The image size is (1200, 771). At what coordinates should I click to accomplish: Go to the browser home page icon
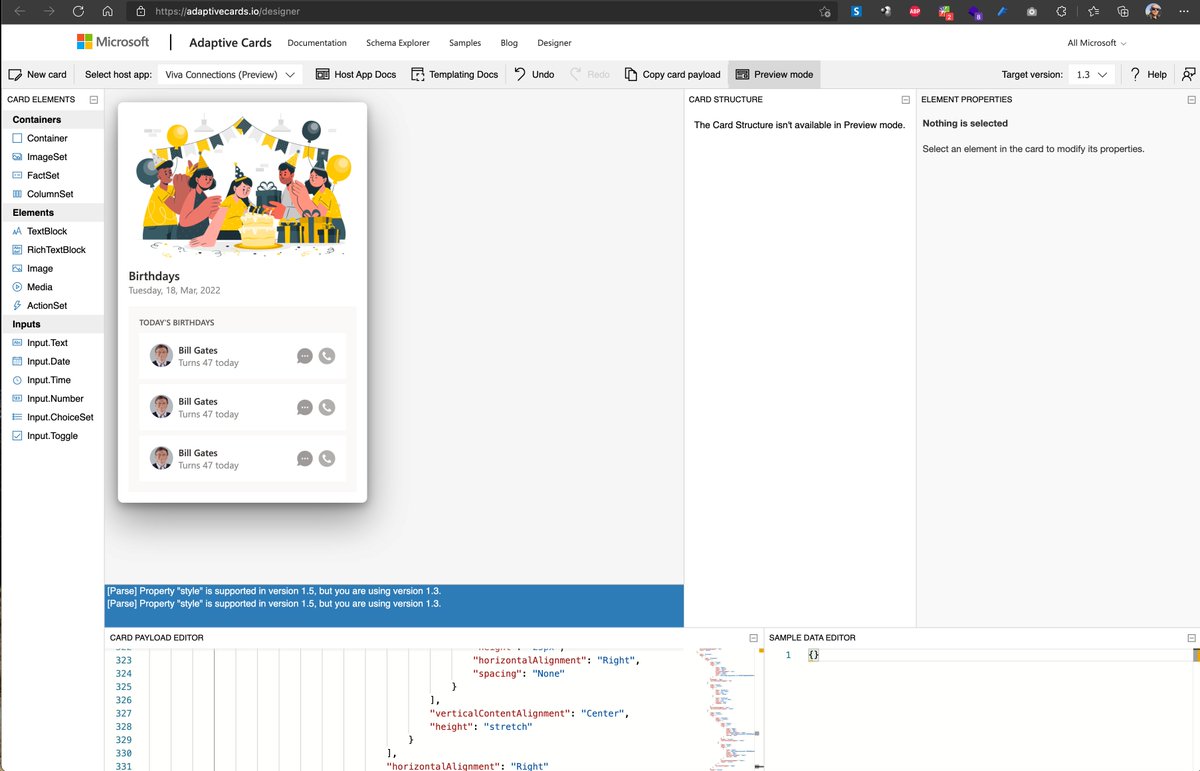108,12
